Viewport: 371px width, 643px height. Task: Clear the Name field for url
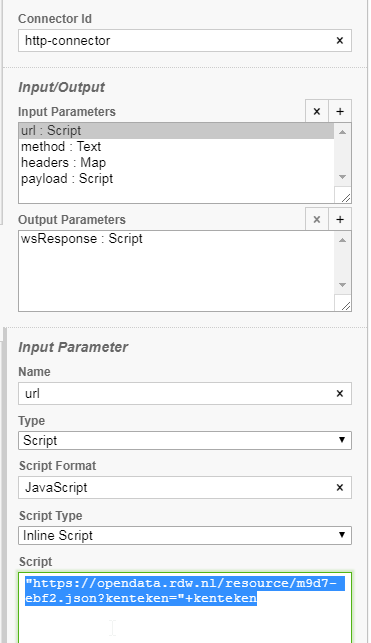pyautogui.click(x=339, y=394)
